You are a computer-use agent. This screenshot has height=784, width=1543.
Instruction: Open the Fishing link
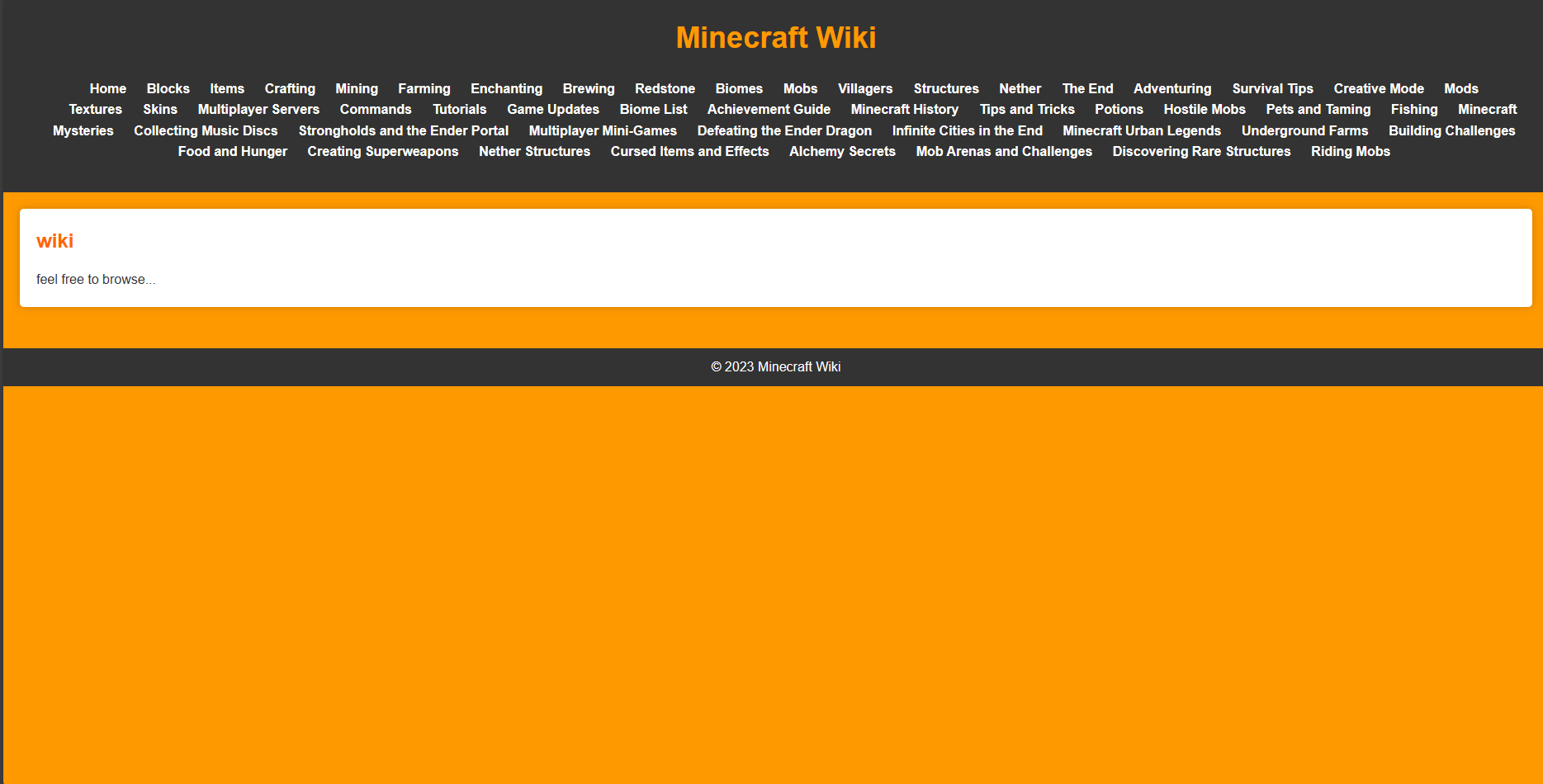click(1414, 109)
